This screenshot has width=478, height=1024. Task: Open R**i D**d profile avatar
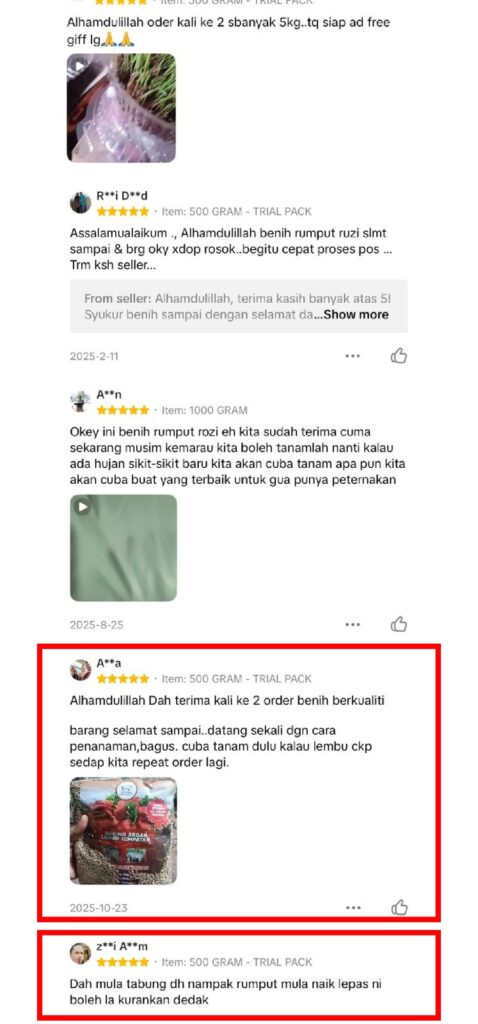tap(80, 203)
